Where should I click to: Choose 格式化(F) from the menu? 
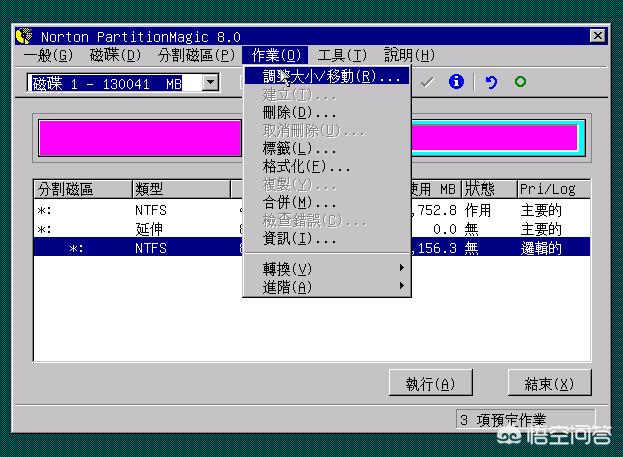[327, 167]
